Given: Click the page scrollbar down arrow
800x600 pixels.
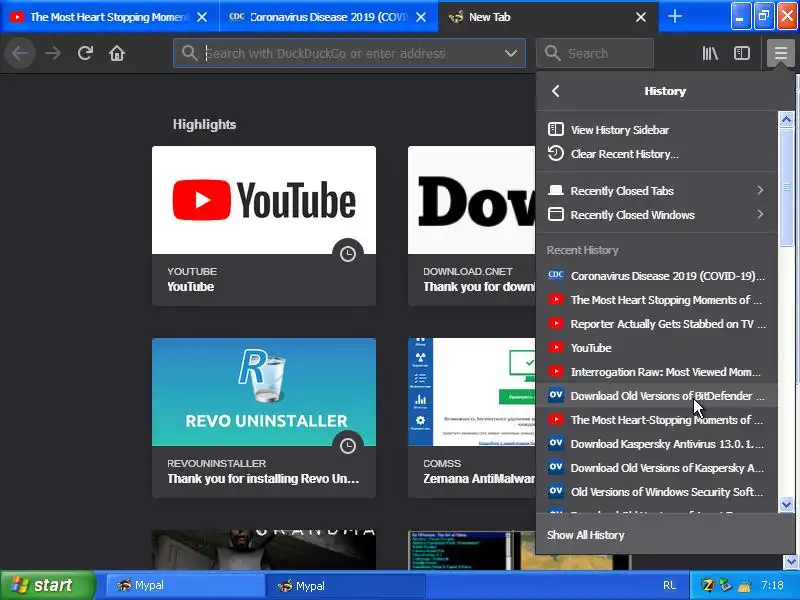Looking at the screenshot, I should click(x=791, y=562).
